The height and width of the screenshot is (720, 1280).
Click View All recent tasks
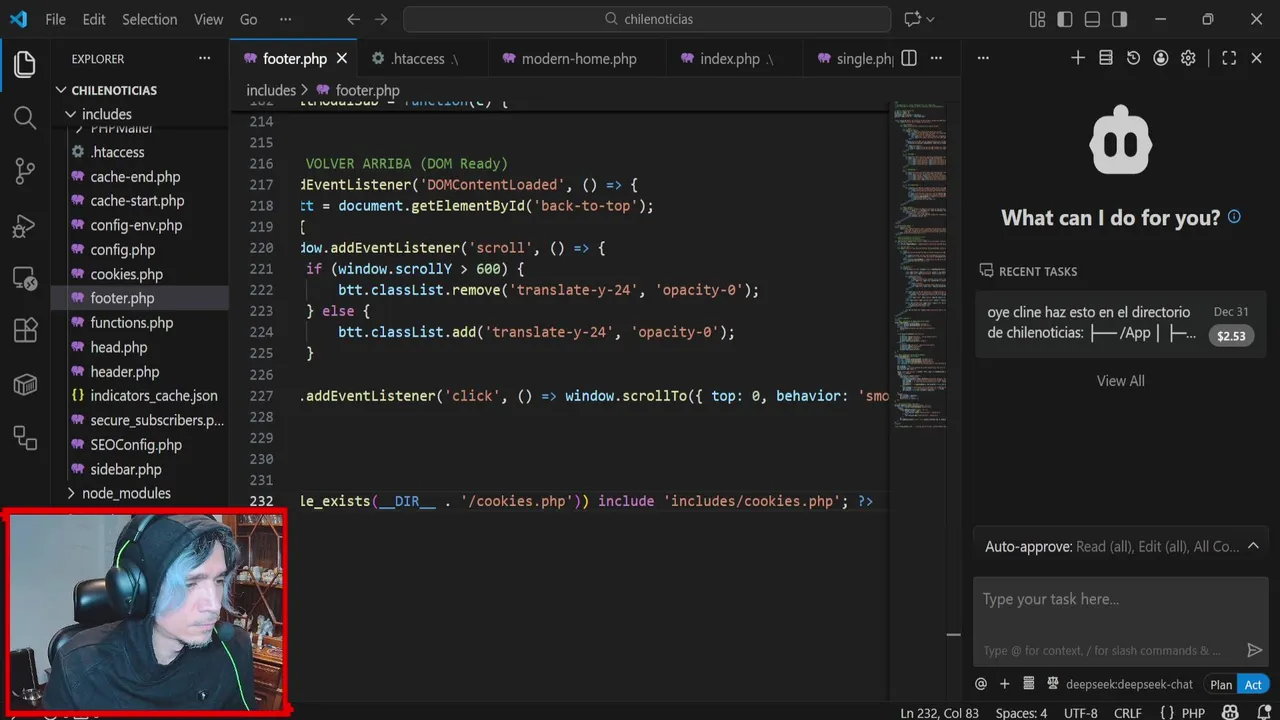pyautogui.click(x=1120, y=381)
